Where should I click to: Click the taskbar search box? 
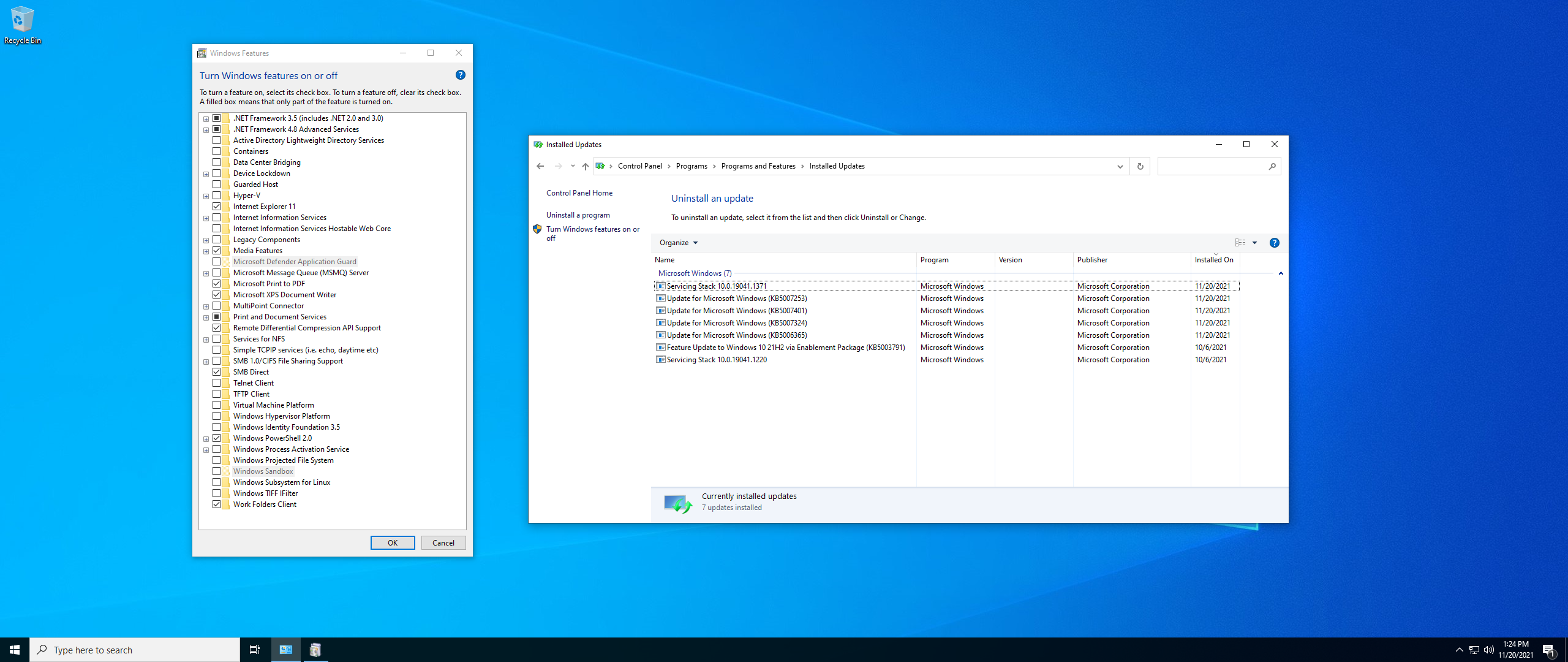tap(135, 650)
